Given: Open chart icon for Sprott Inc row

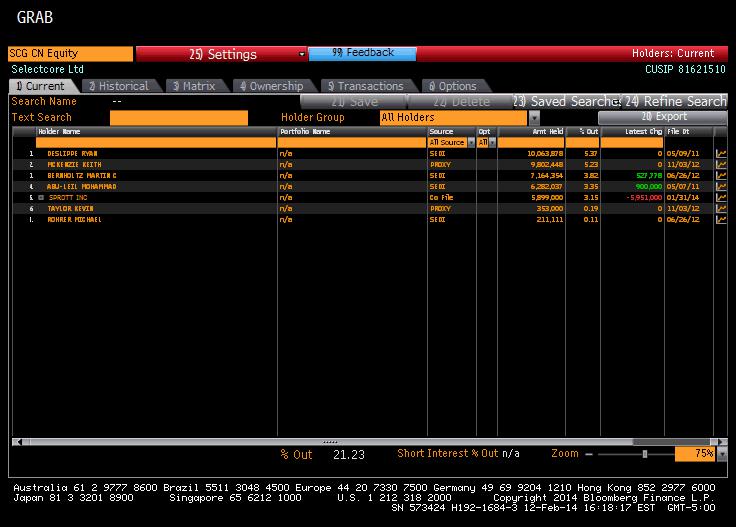Looking at the screenshot, I should coord(721,198).
